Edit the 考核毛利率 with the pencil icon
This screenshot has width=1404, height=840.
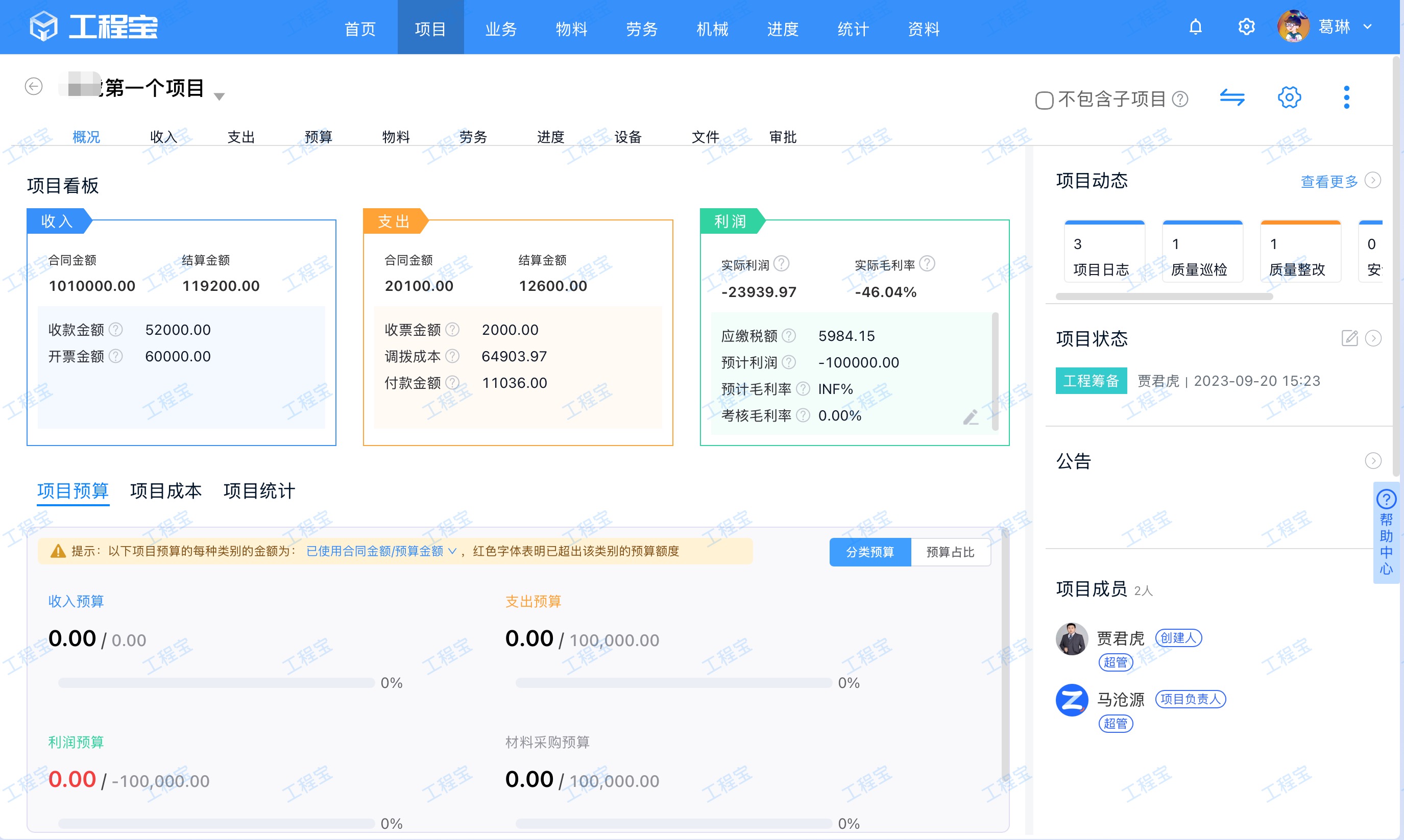pyautogui.click(x=972, y=417)
